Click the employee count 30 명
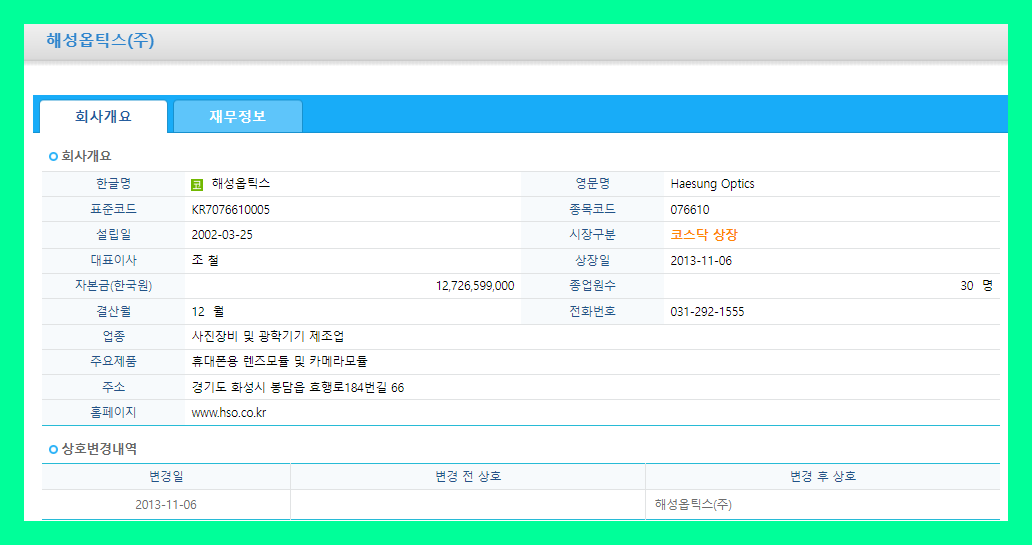The image size is (1032, 545). pos(976,286)
